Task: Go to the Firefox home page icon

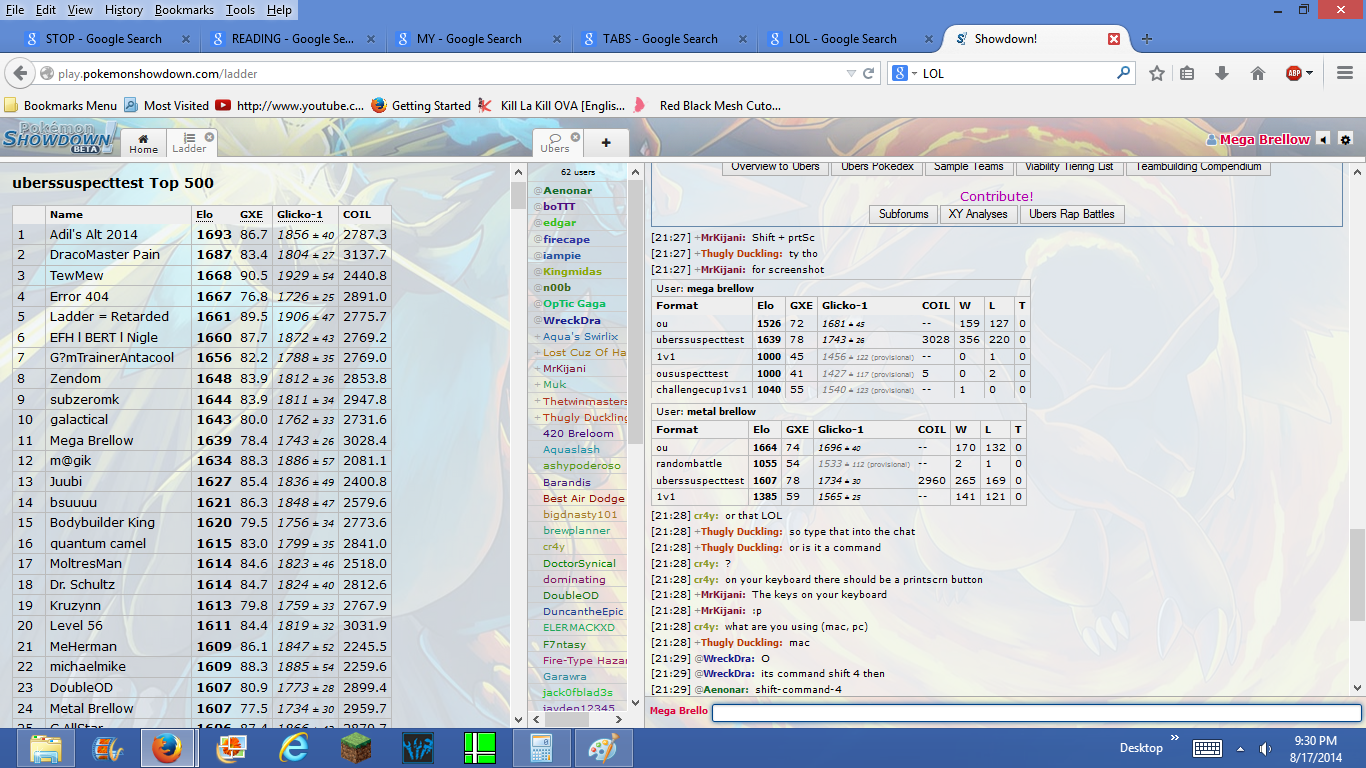Action: pos(1257,73)
